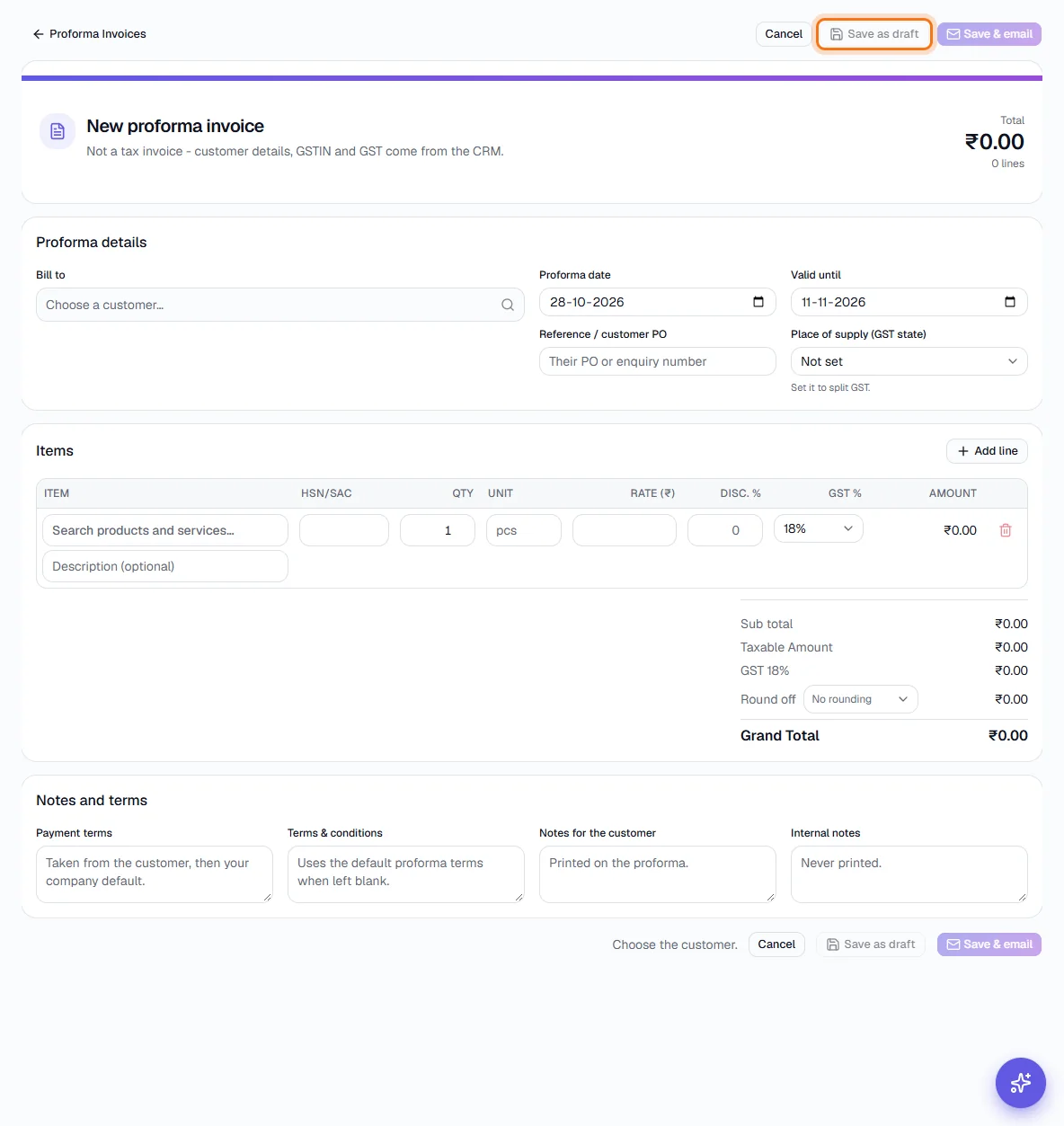The image size is (1064, 1126).
Task: Click the bottom Save as draft button
Action: (x=871, y=944)
